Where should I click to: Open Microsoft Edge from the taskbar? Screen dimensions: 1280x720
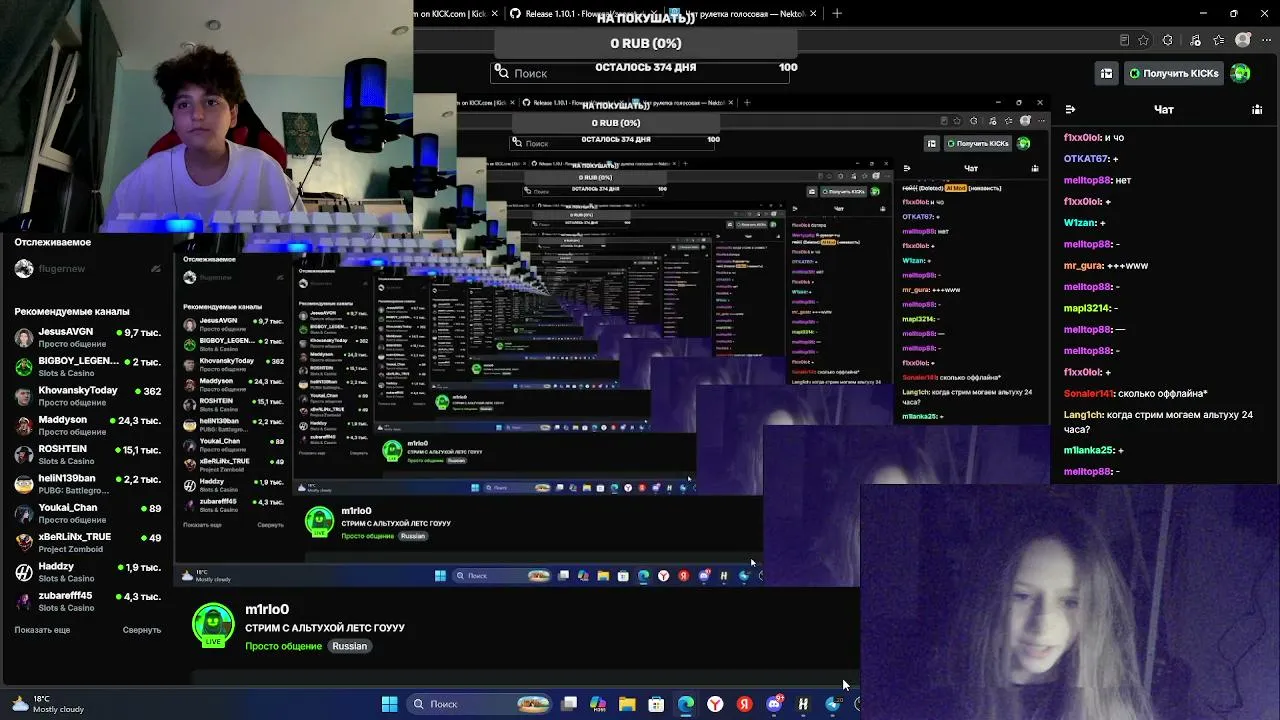(686, 704)
